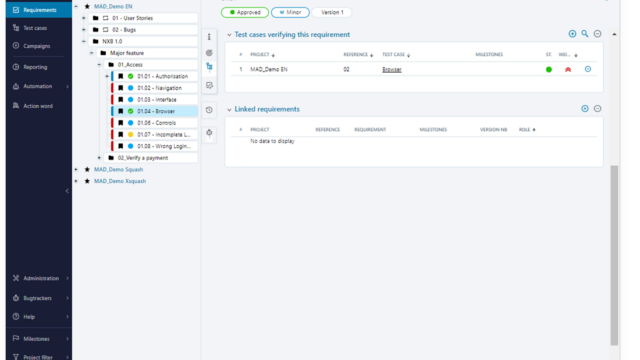Open the Help menu

[x=39, y=316]
